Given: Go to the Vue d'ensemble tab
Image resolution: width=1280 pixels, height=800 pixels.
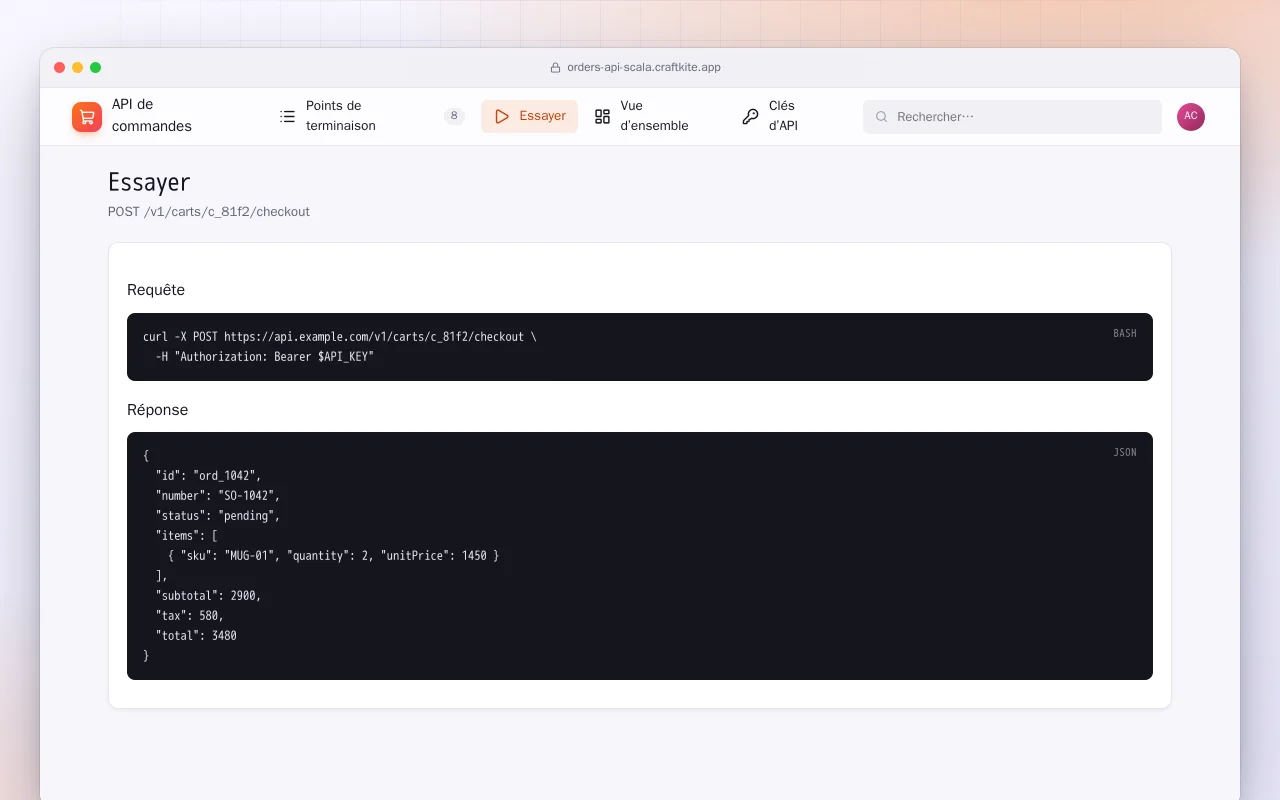Looking at the screenshot, I should (654, 116).
